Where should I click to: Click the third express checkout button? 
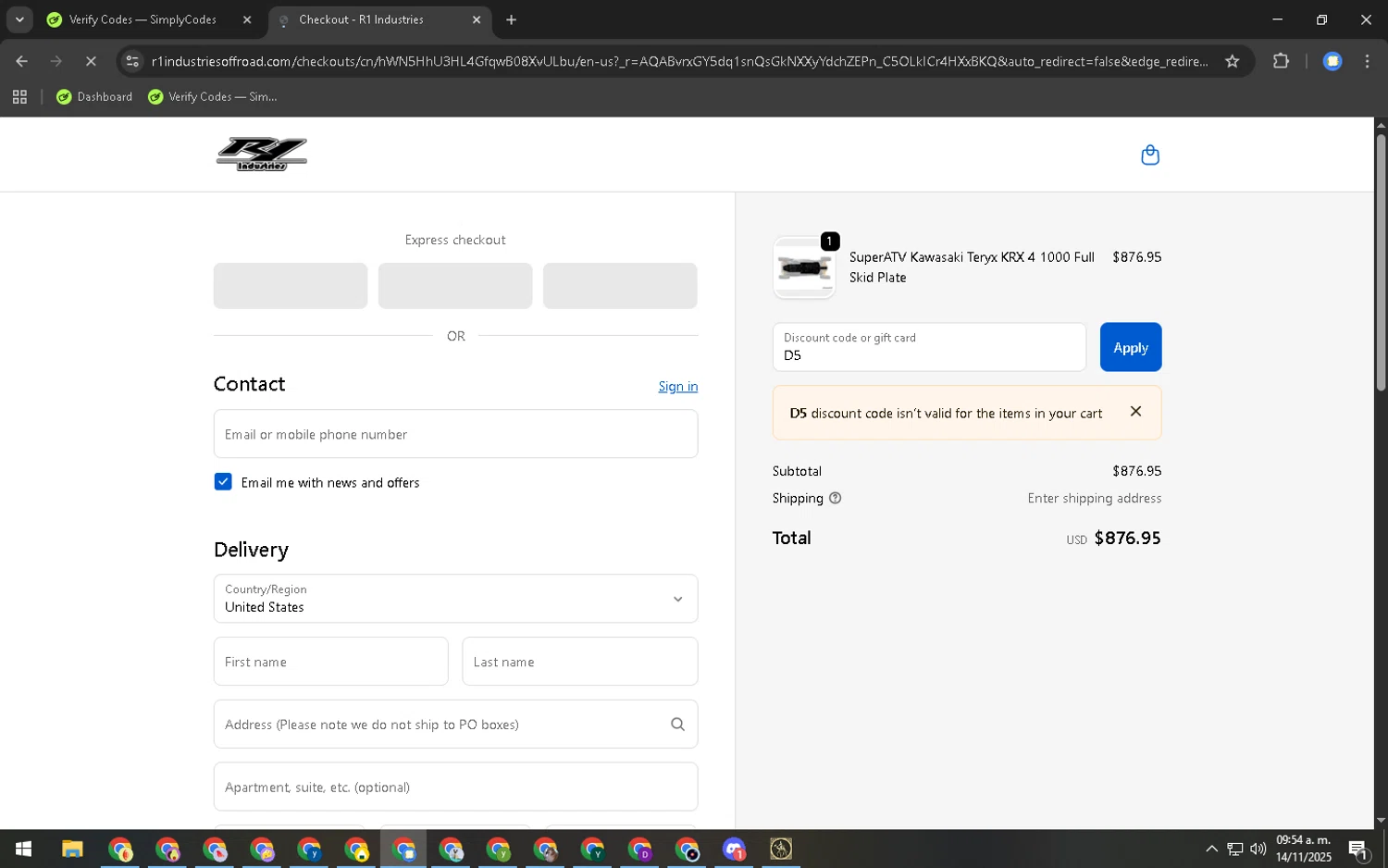point(620,285)
